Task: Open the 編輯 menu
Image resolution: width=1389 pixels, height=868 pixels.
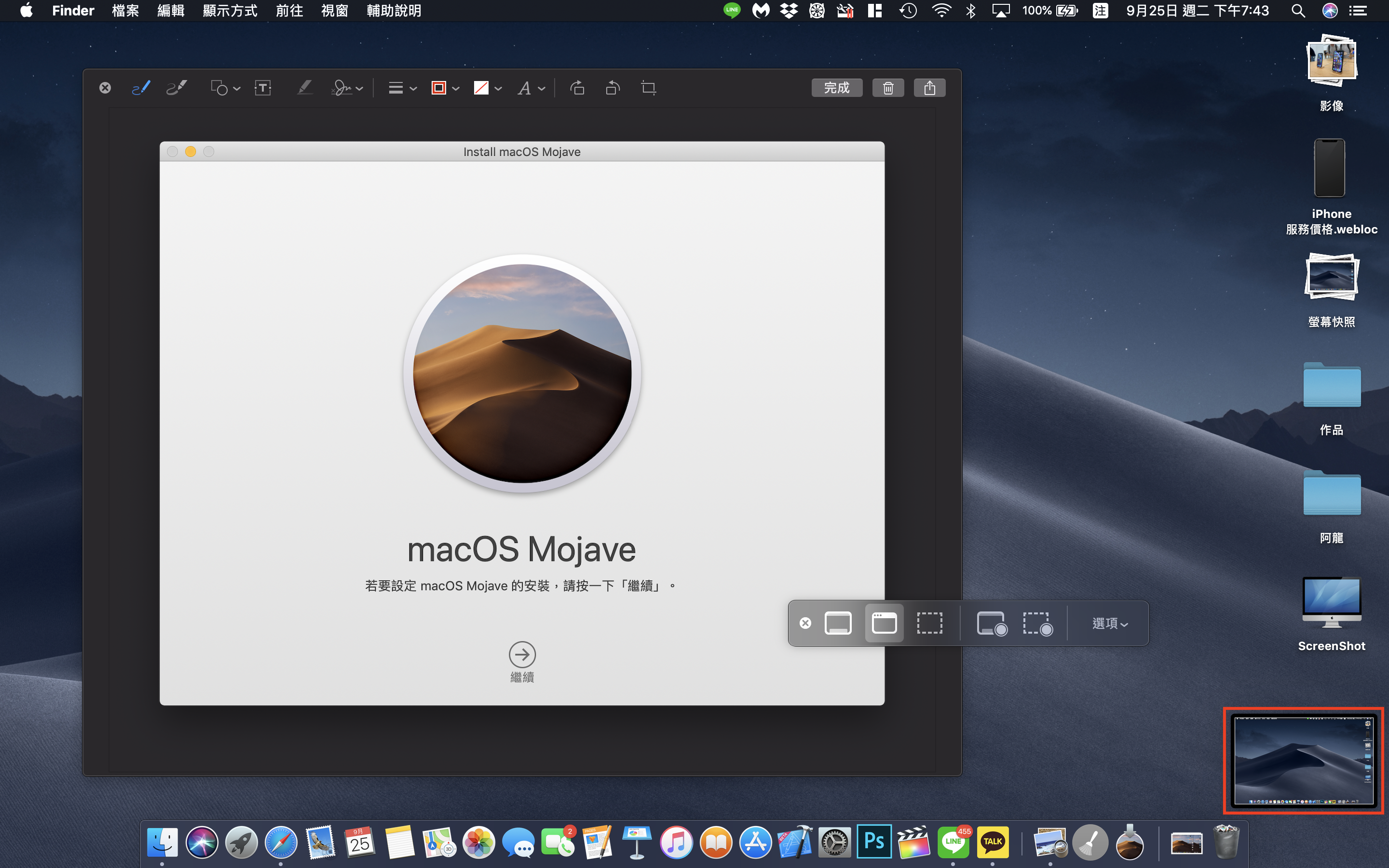Action: point(170,10)
